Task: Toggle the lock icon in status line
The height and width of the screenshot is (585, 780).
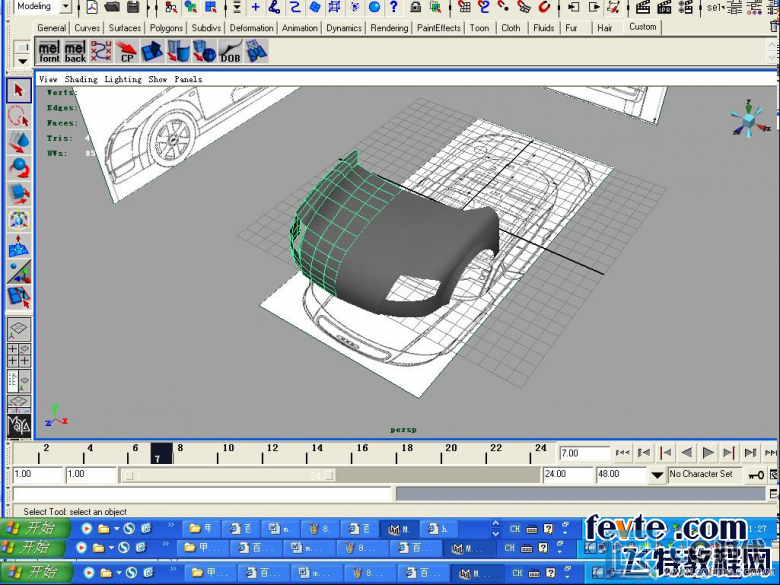Action: click(x=415, y=6)
